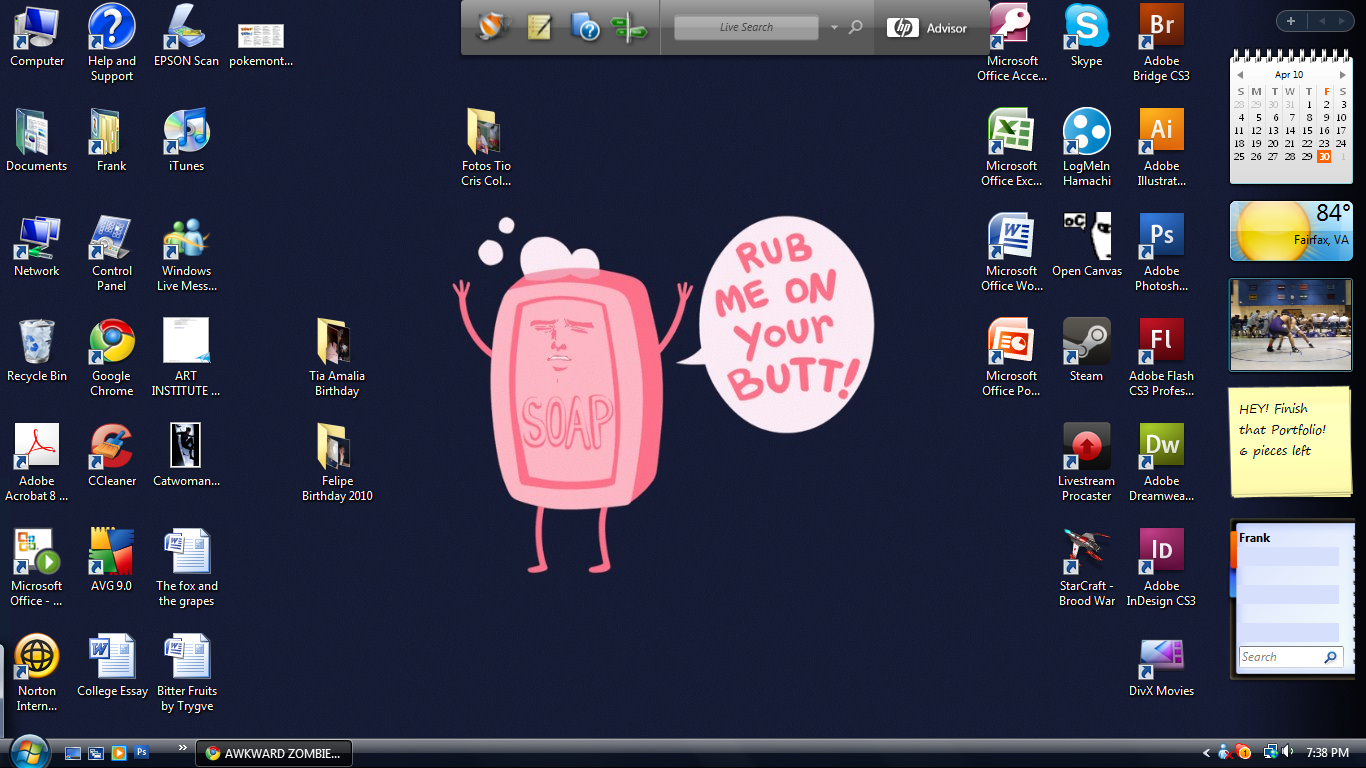Screen dimensions: 1366x768
Task: Expand the Live Search dropdown arrow
Action: coord(834,28)
